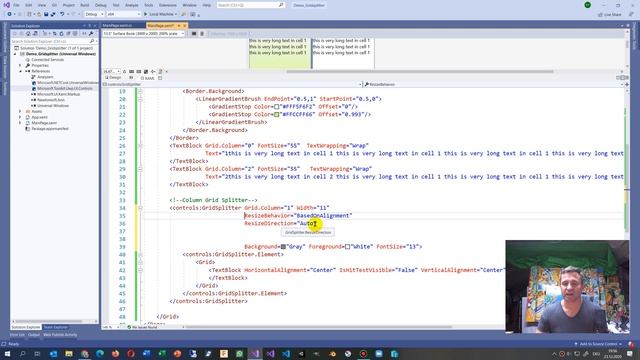This screenshot has height=360, width=640.
Task: Click Add to Source Control in status bar
Action: [x=598, y=344]
